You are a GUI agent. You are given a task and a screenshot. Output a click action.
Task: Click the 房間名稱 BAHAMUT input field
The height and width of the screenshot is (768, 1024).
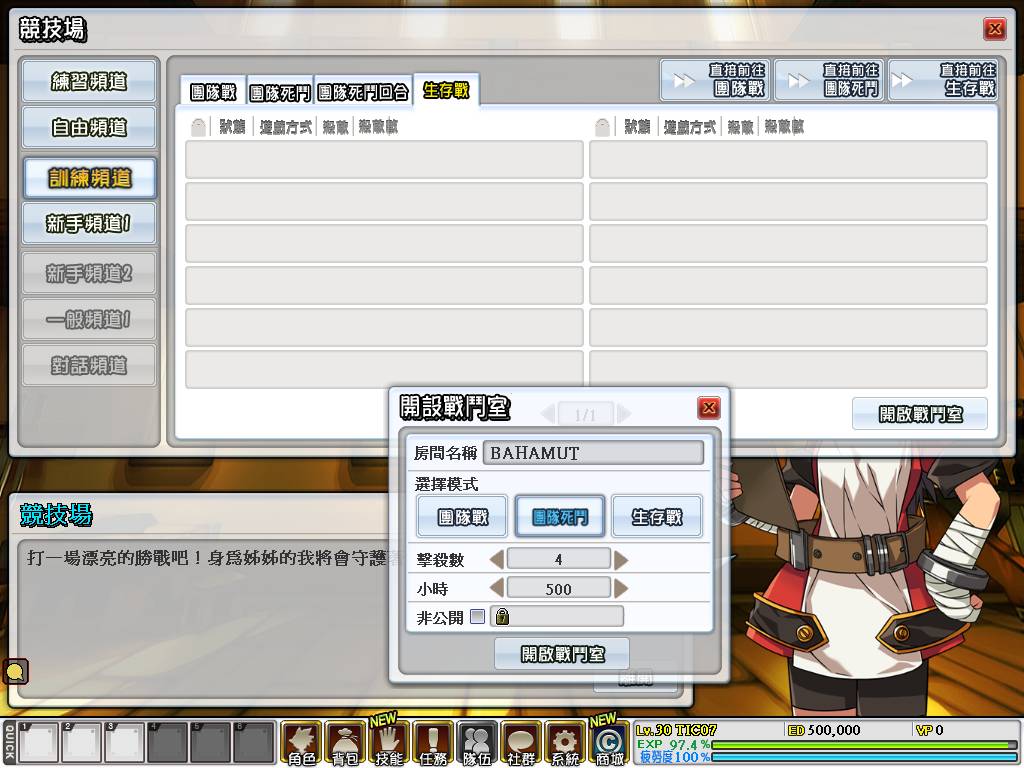[x=593, y=453]
